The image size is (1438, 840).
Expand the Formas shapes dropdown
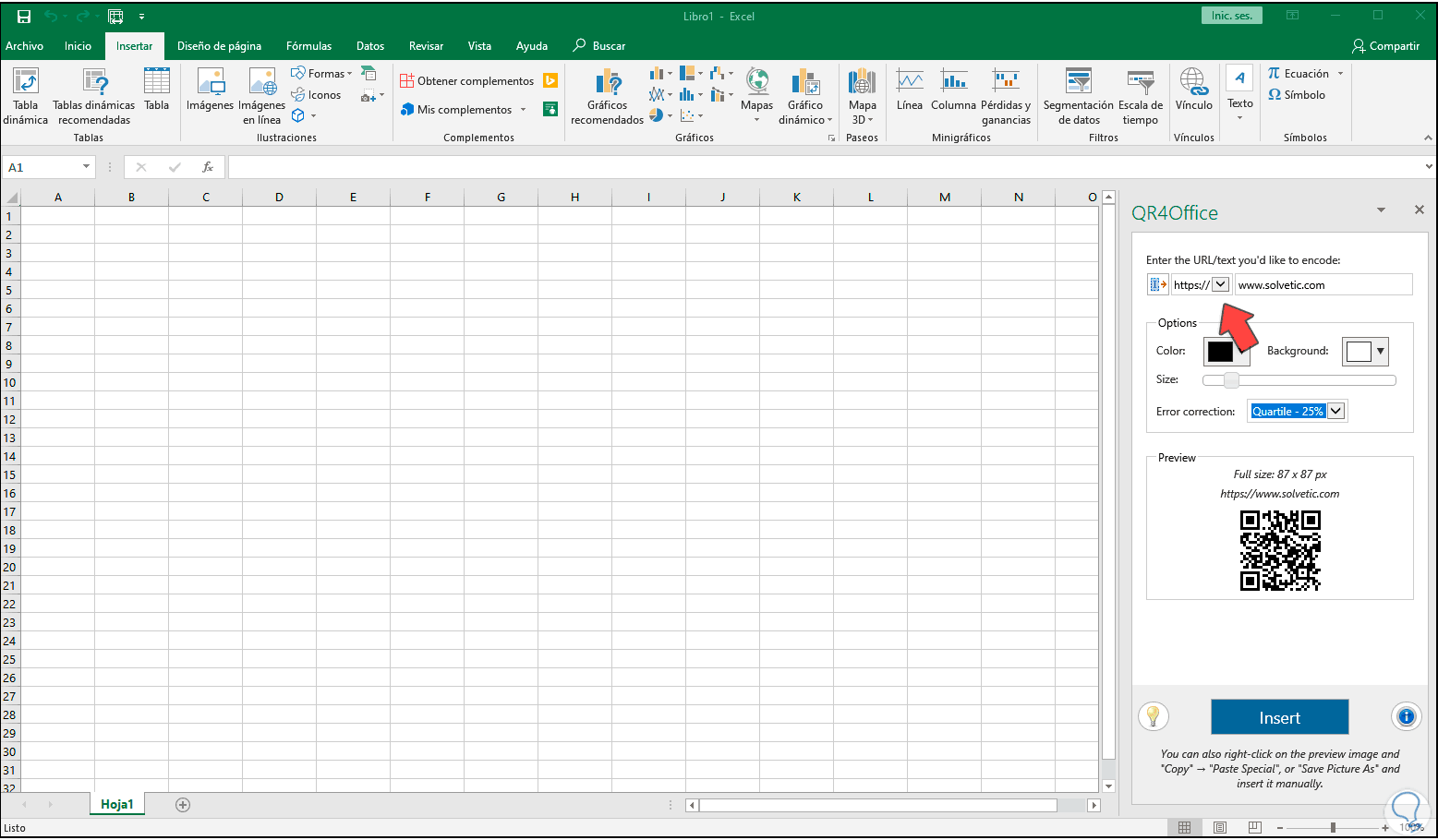(350, 74)
